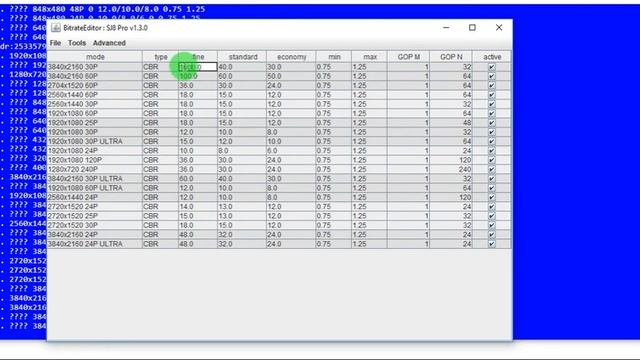Click CBR type cell for 3840x2160 24P
Viewport: 640px width, 360px height.
click(160, 235)
